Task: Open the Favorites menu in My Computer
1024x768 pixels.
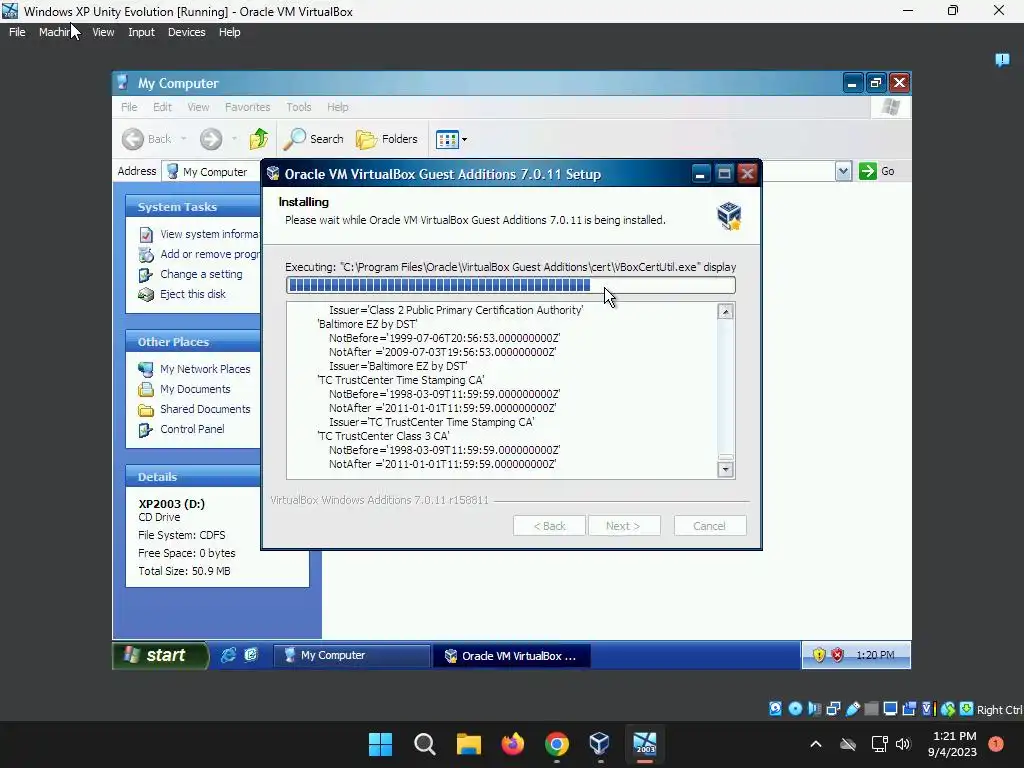Action: tap(248, 107)
